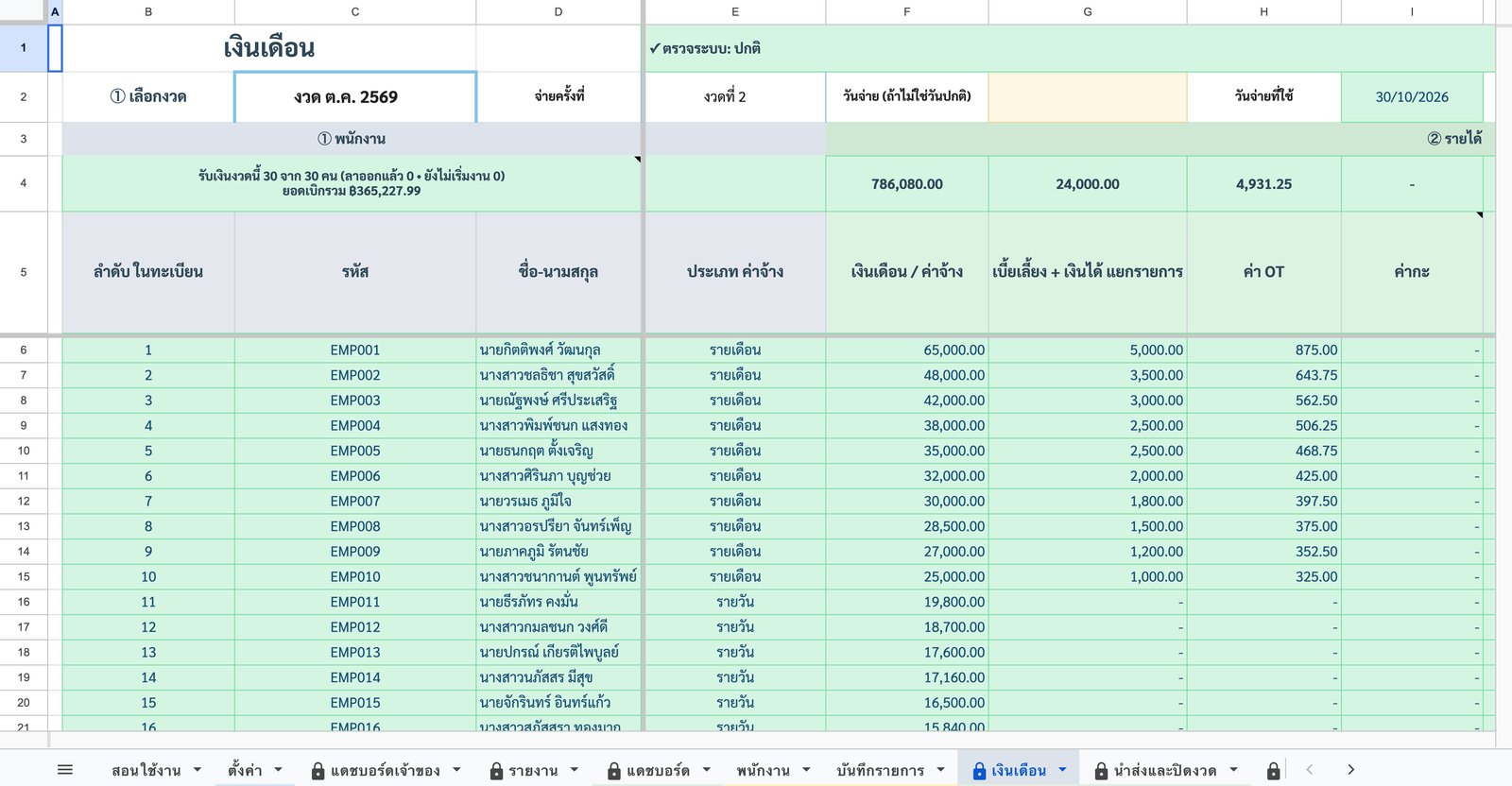Click the ประเภท ค่าจ้าง heading cell
The width and height of the screenshot is (1512, 786).
(x=735, y=272)
